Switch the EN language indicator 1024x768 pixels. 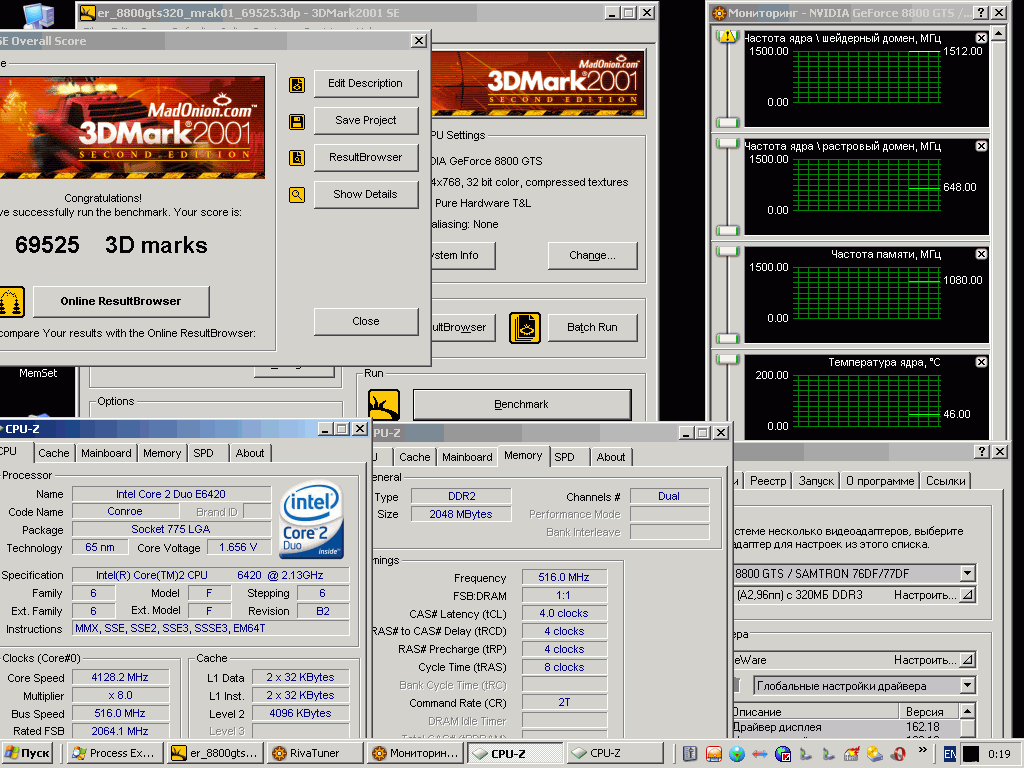coord(950,754)
